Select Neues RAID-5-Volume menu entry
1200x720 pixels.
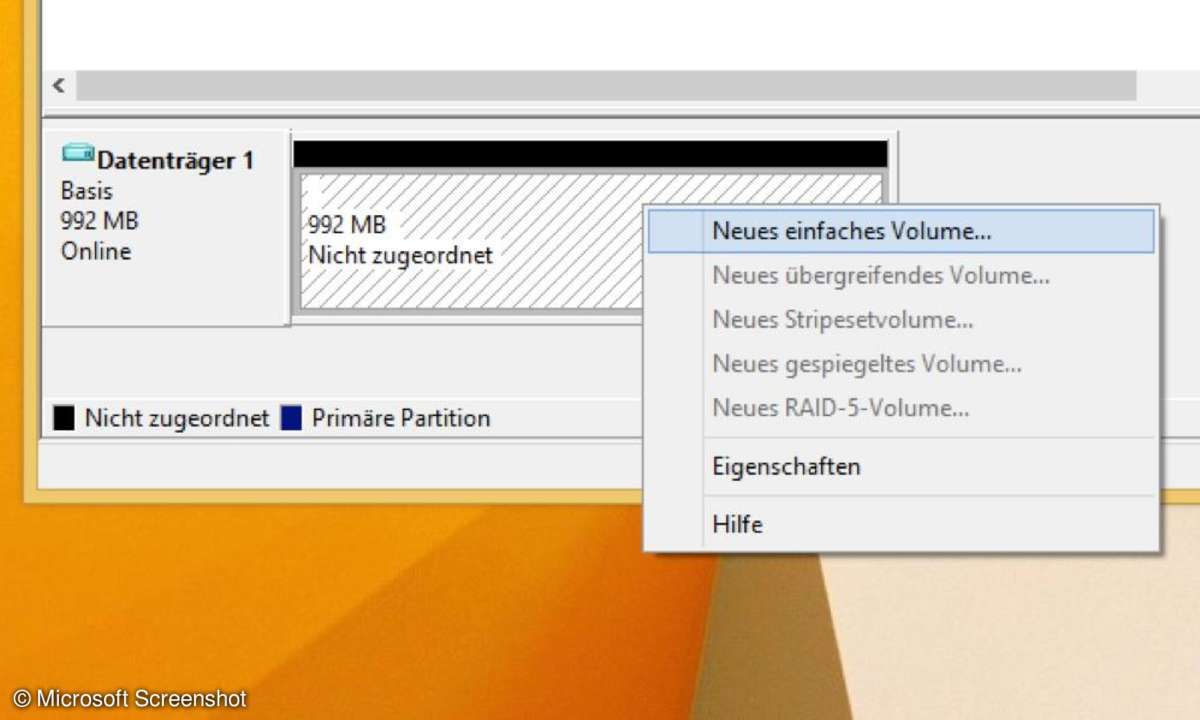coord(901,408)
